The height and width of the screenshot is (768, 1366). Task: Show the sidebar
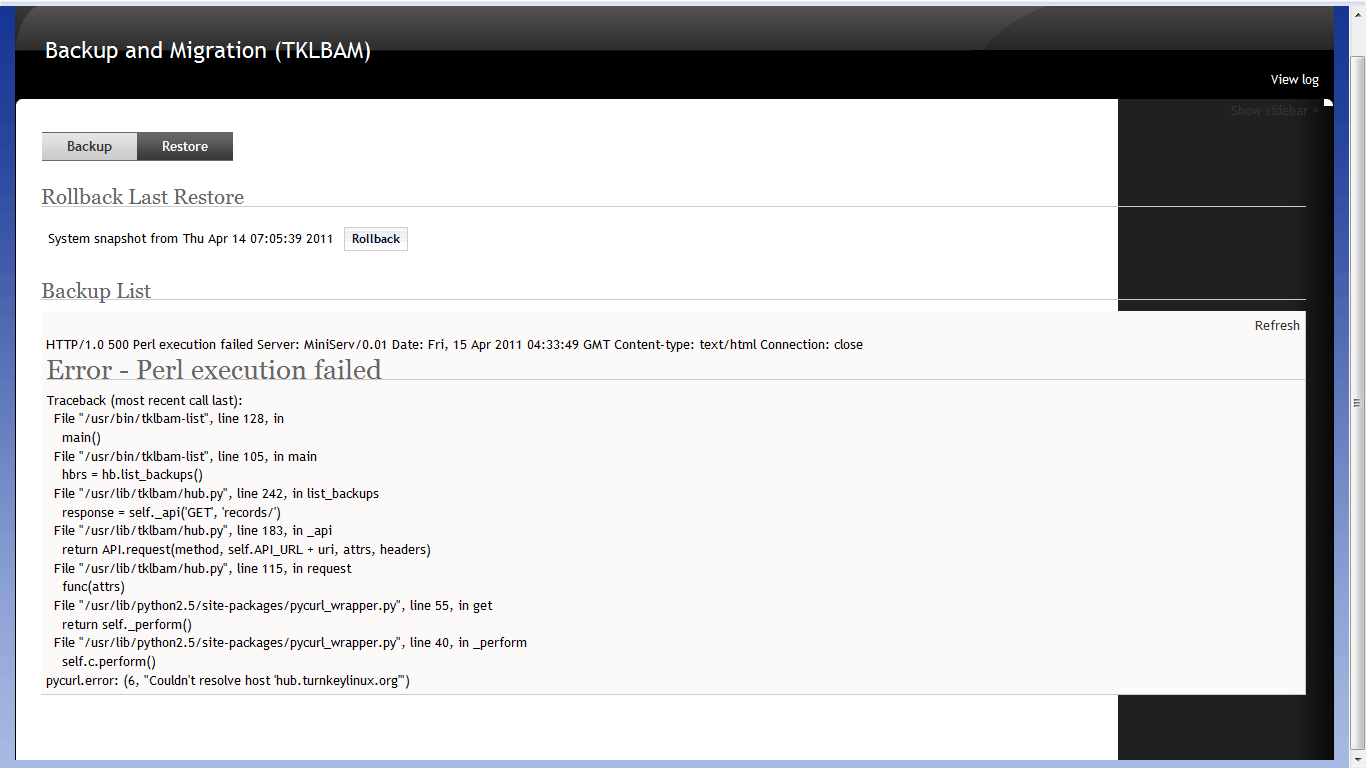click(1274, 111)
